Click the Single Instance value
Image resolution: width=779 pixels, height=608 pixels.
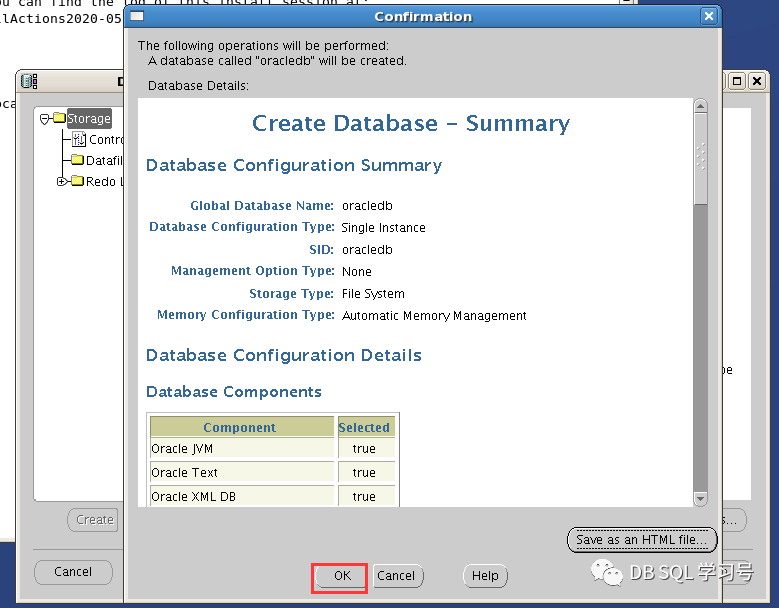pos(383,228)
